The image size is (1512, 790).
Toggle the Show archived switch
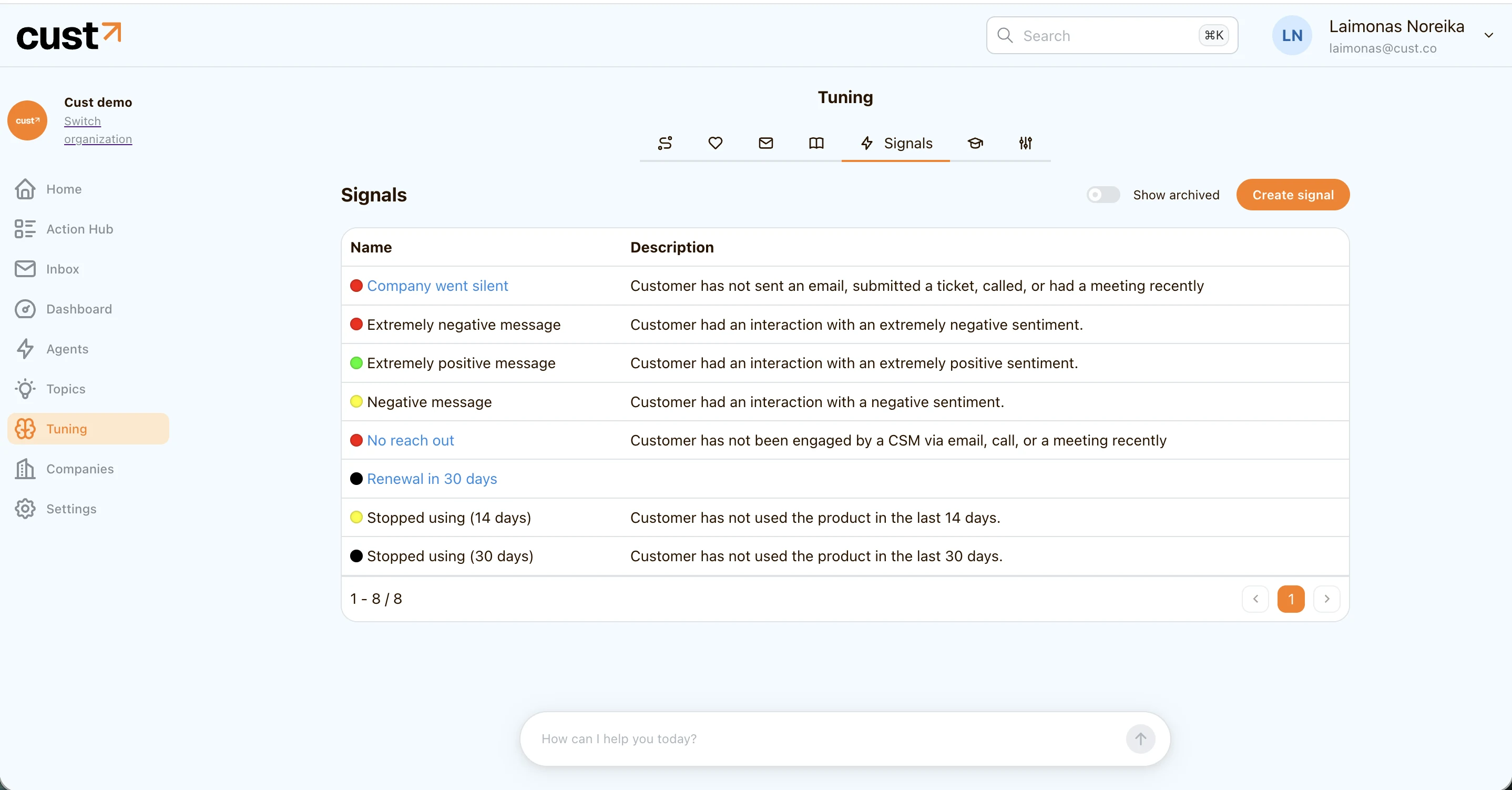tap(1104, 195)
